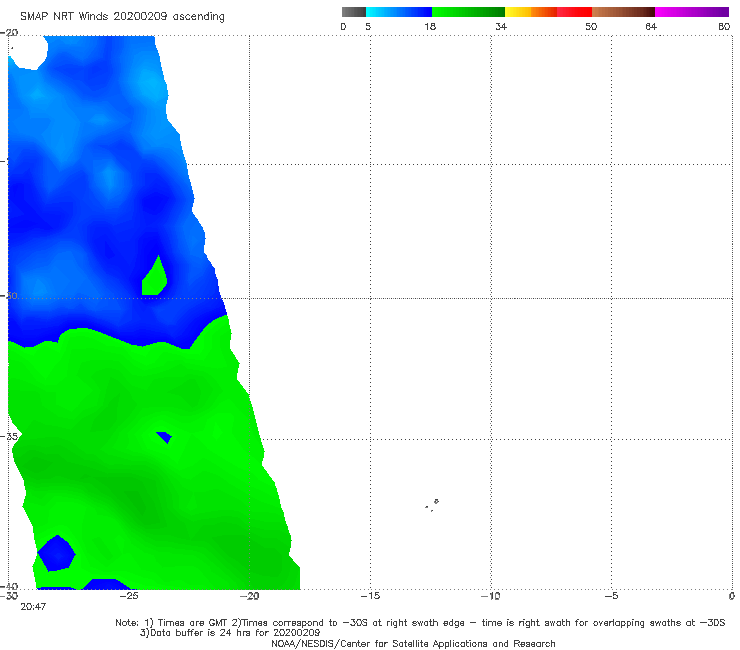Screen dimensions: 740x650
Task: Click the longitude axis label '-15'
Action: pyautogui.click(x=370, y=596)
